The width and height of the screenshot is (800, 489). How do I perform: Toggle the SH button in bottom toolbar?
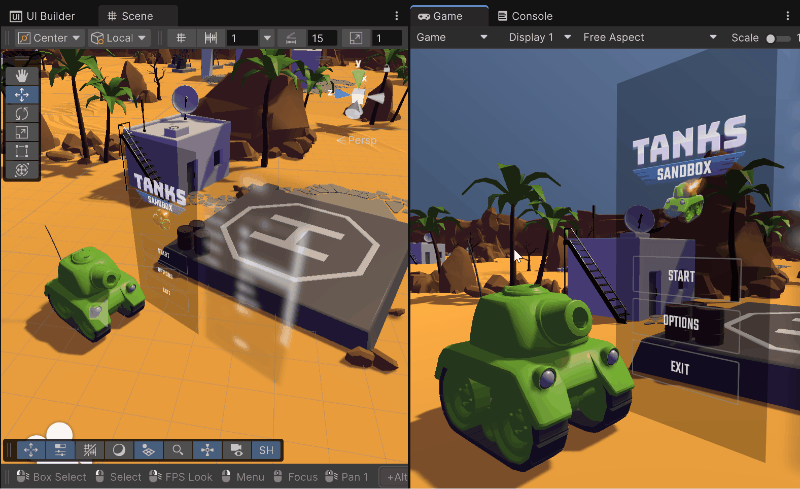(265, 451)
